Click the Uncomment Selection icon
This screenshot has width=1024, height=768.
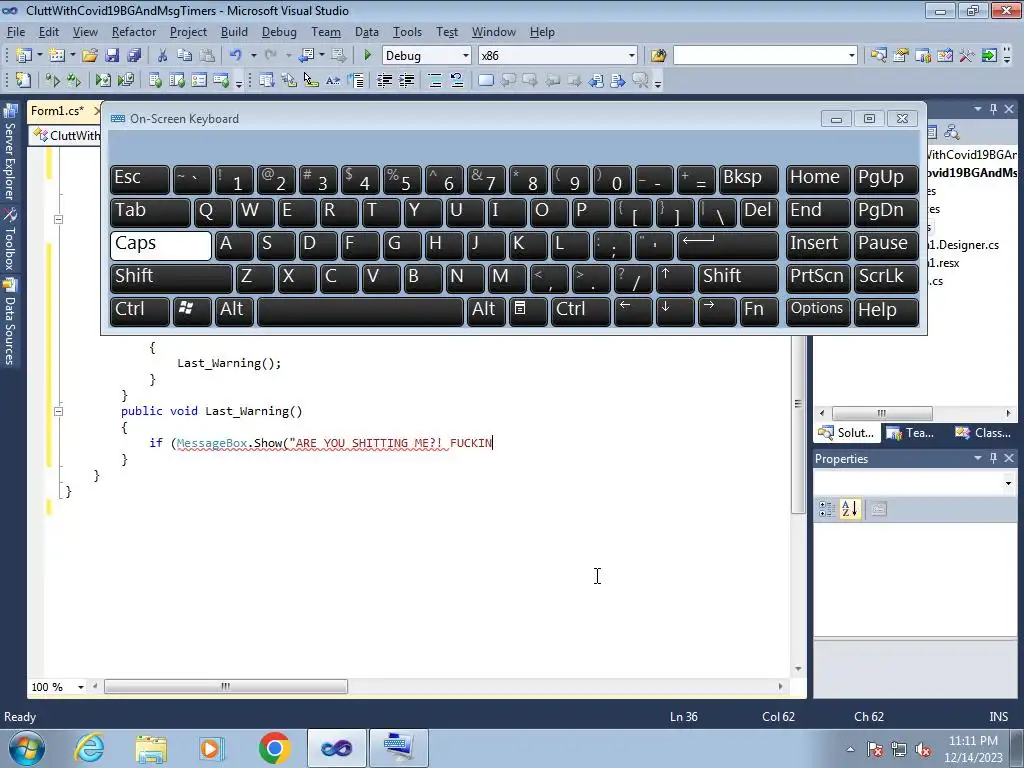(456, 80)
